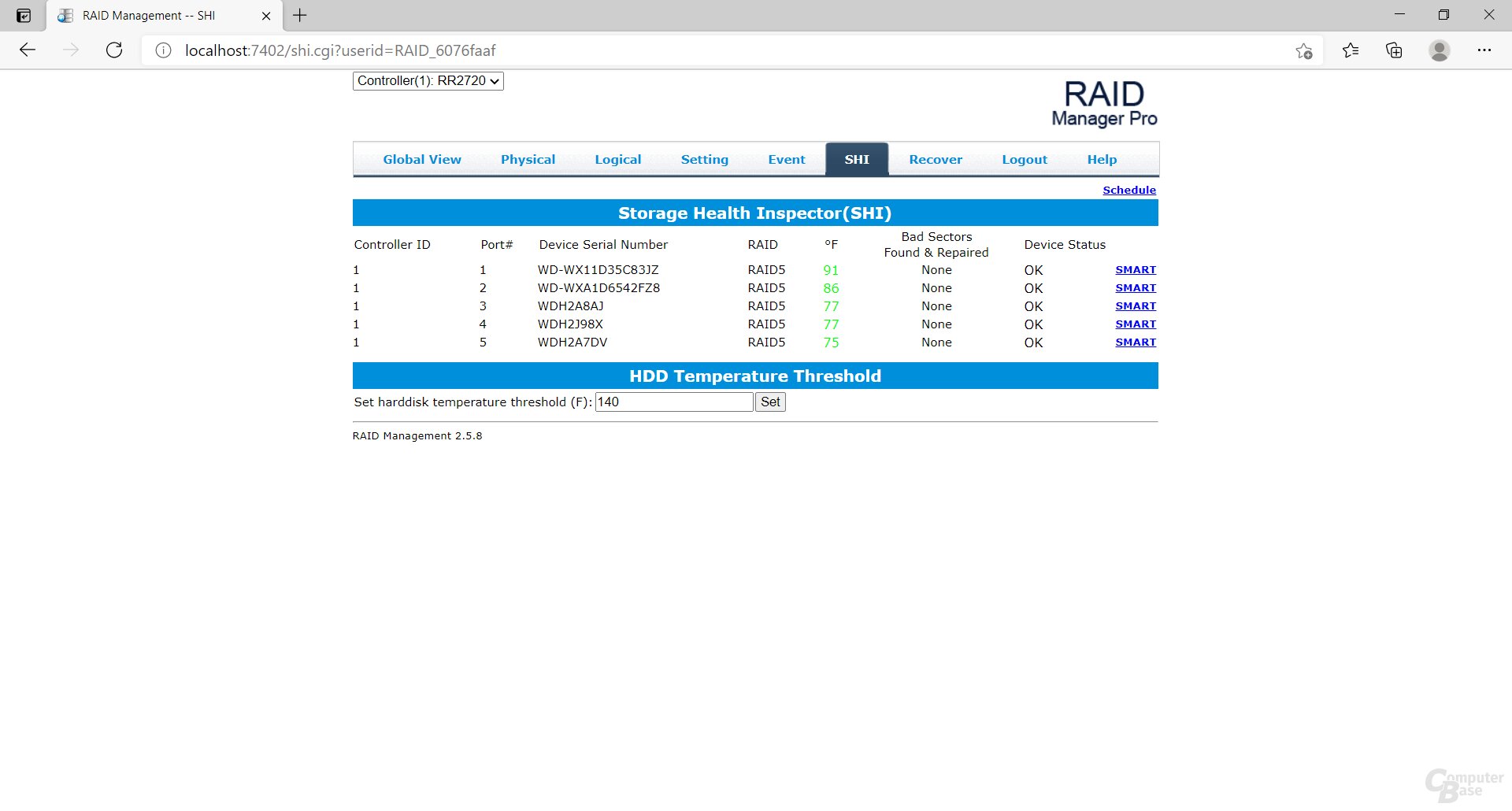This screenshot has height=811, width=1512.
Task: Click the RAID Management 2.5.8 version text
Action: click(417, 435)
